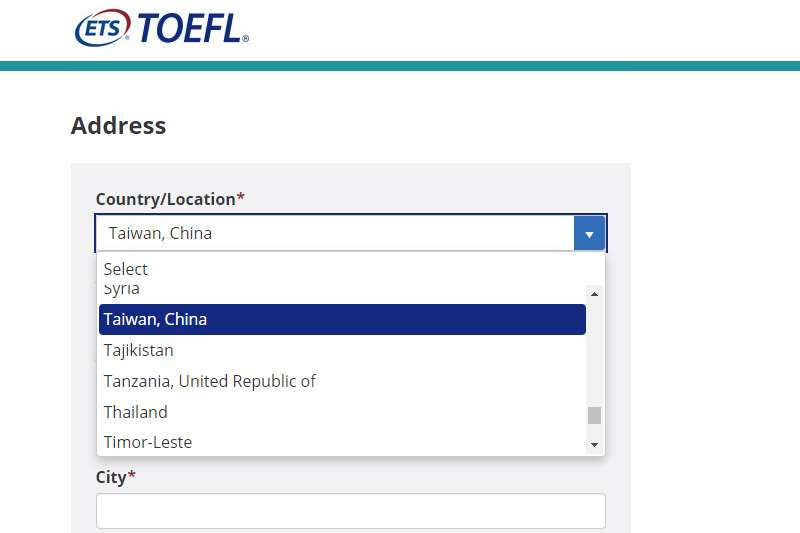Click the list scrollbar down arrow

coord(594,445)
